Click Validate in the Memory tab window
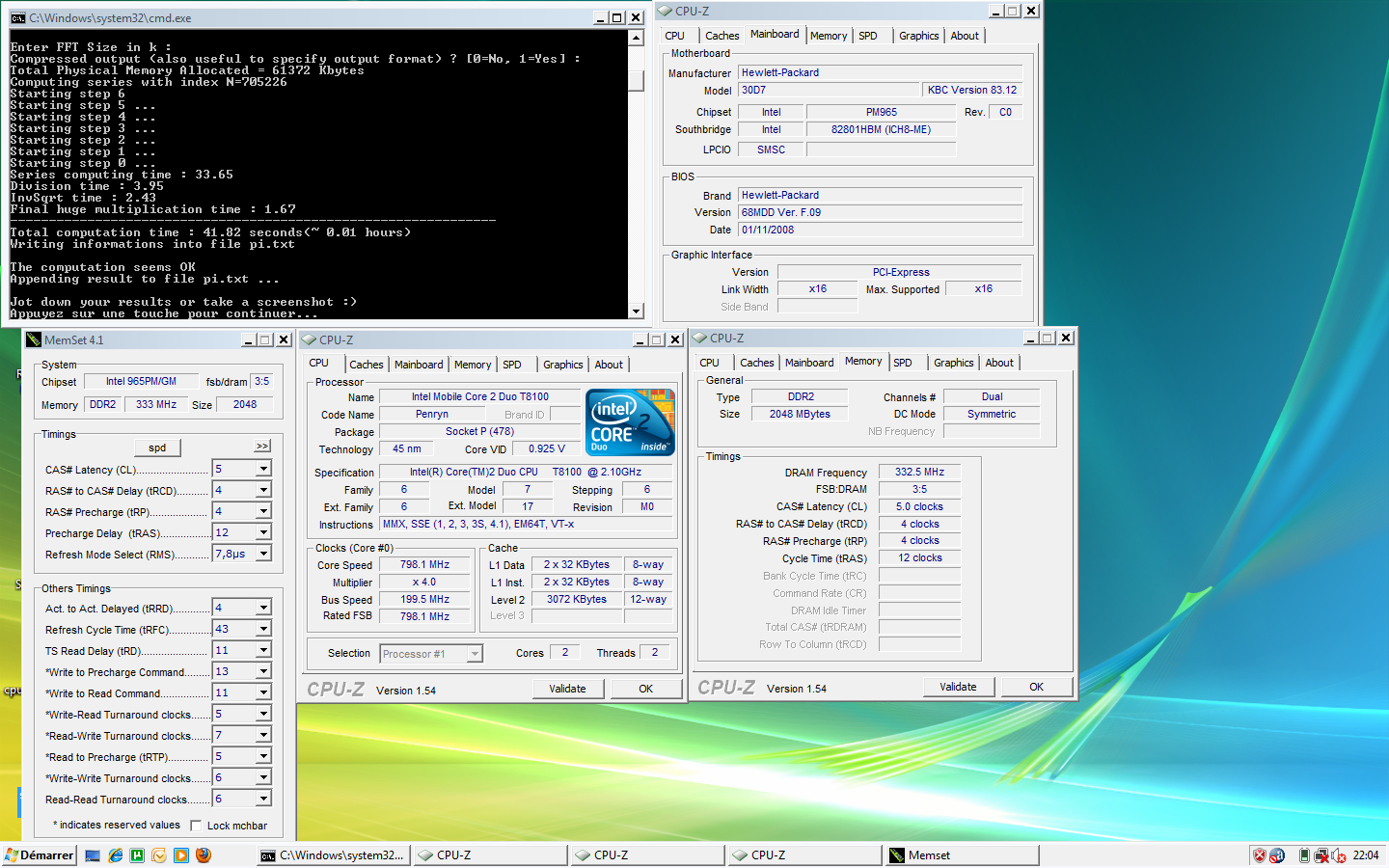This screenshot has width=1389, height=868. 958,687
